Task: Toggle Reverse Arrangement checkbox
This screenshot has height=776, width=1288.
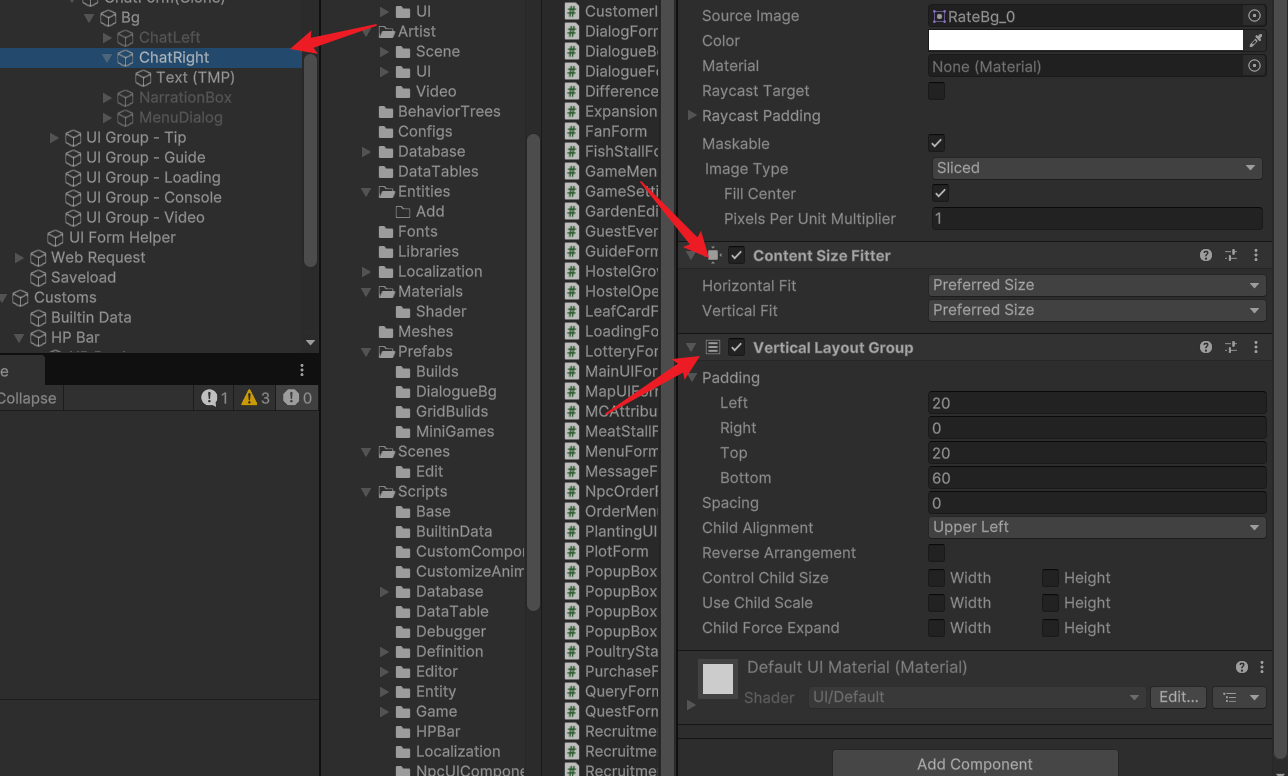Action: 937,553
